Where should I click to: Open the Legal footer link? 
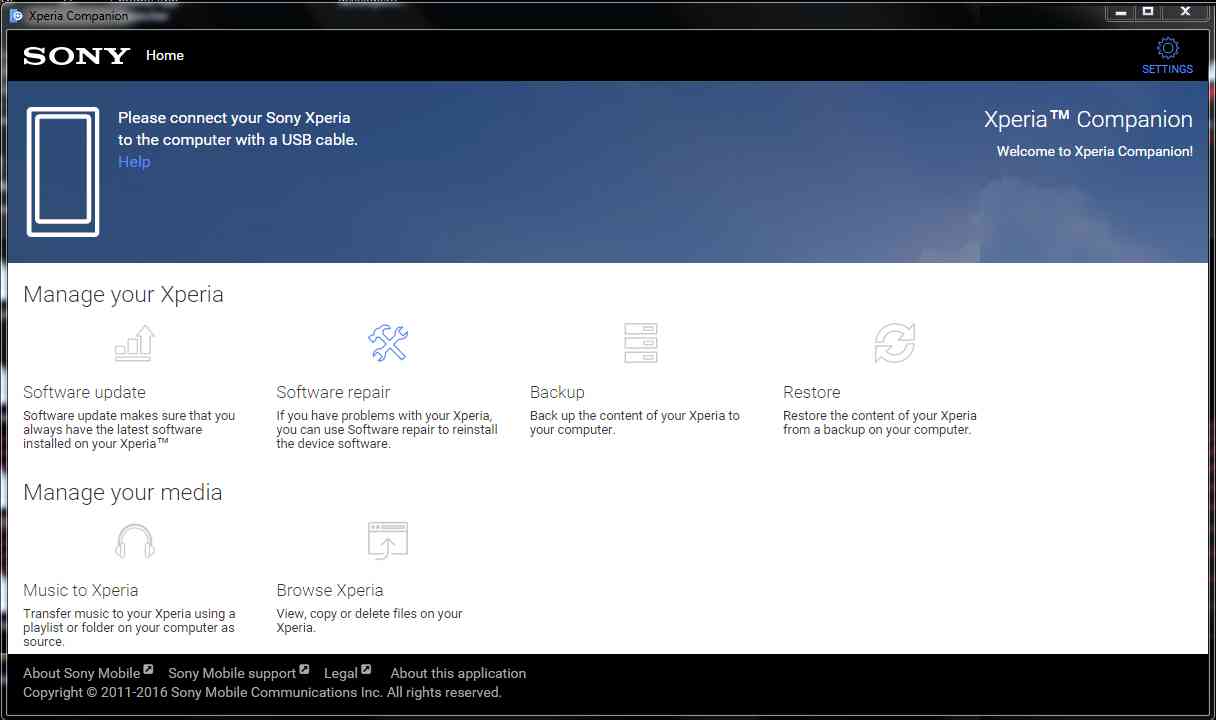click(x=341, y=673)
